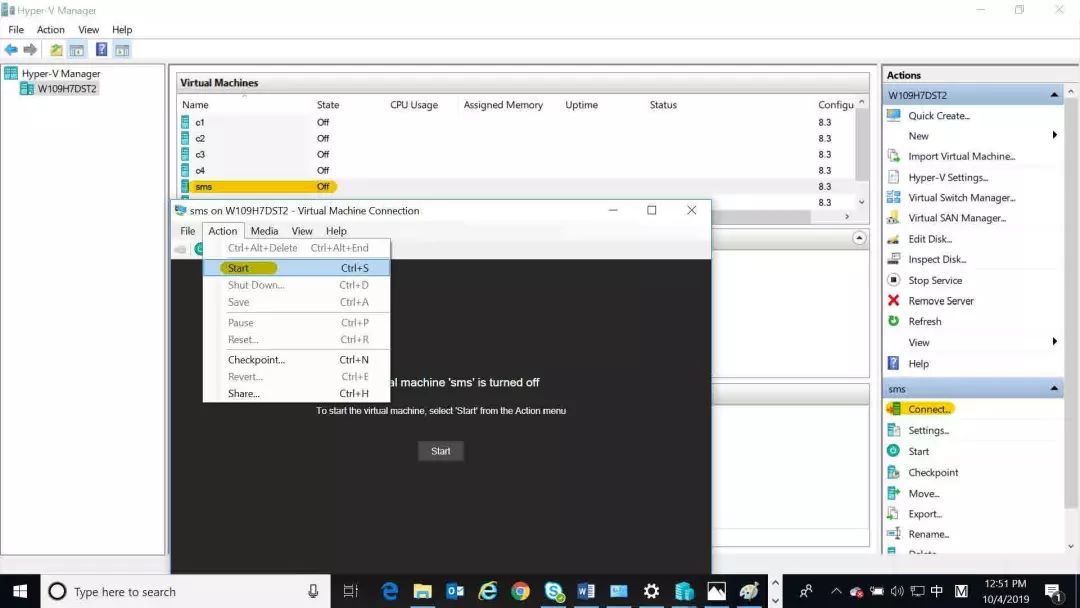Click the Checkpoint icon under sms actions

point(893,472)
